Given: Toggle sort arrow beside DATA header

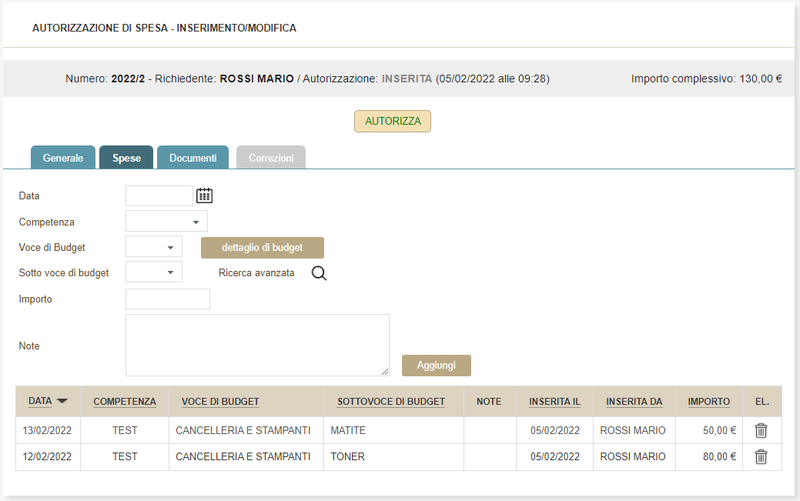Looking at the screenshot, I should tap(62, 401).
